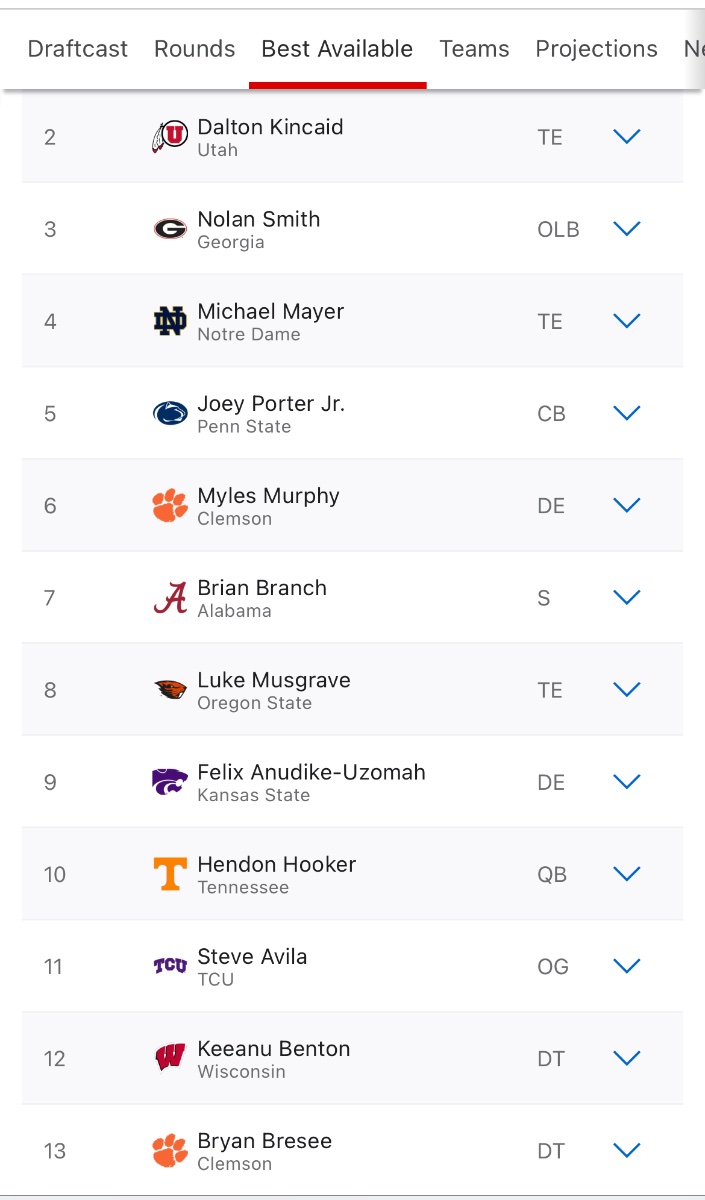Click the Oregon State Beavers logo
Viewport: 705px width, 1200px height.
[x=170, y=690]
